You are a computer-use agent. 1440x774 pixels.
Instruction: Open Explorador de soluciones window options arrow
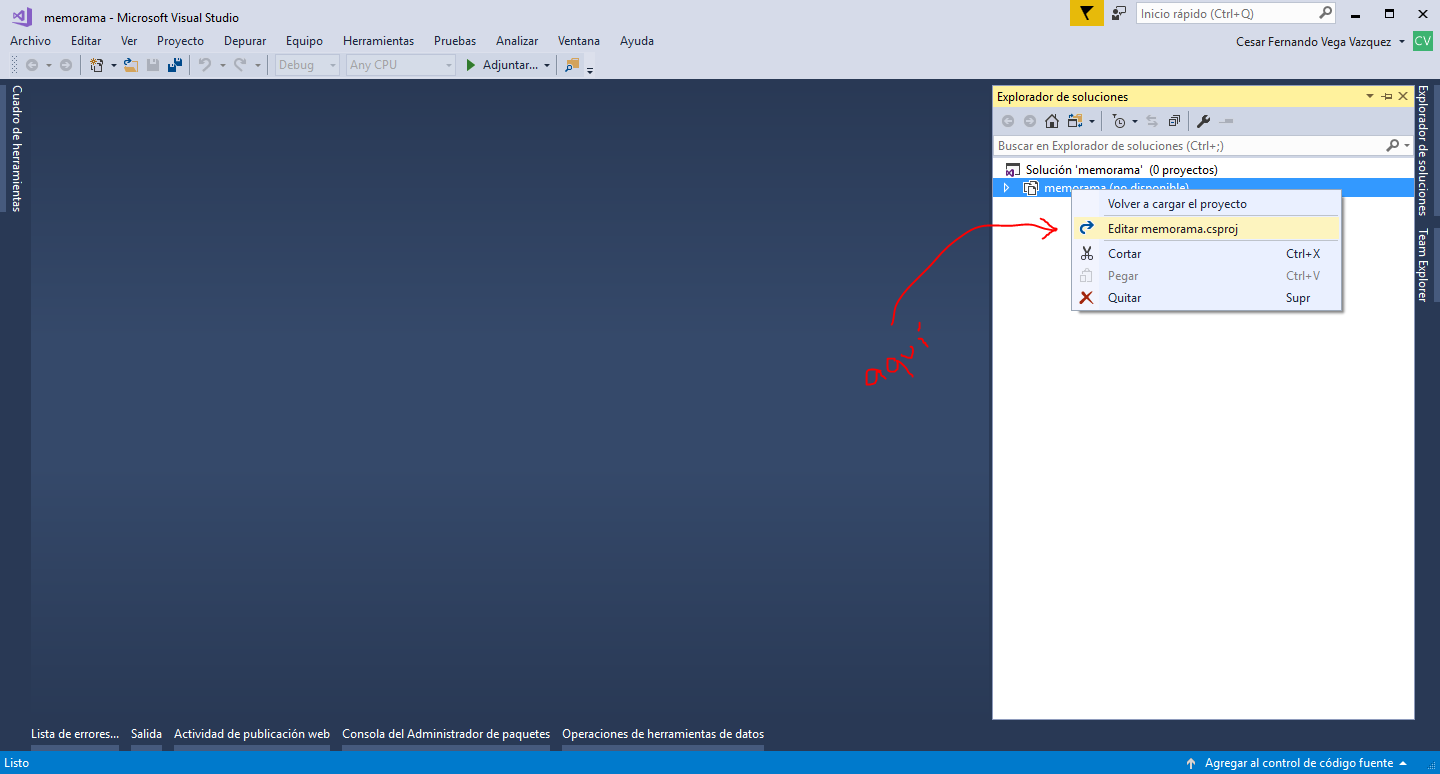click(1370, 96)
